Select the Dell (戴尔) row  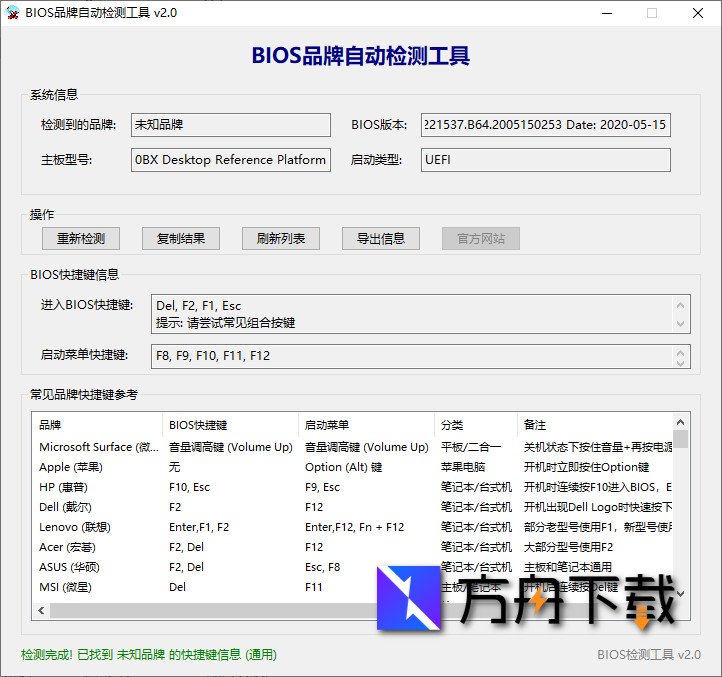352,507
